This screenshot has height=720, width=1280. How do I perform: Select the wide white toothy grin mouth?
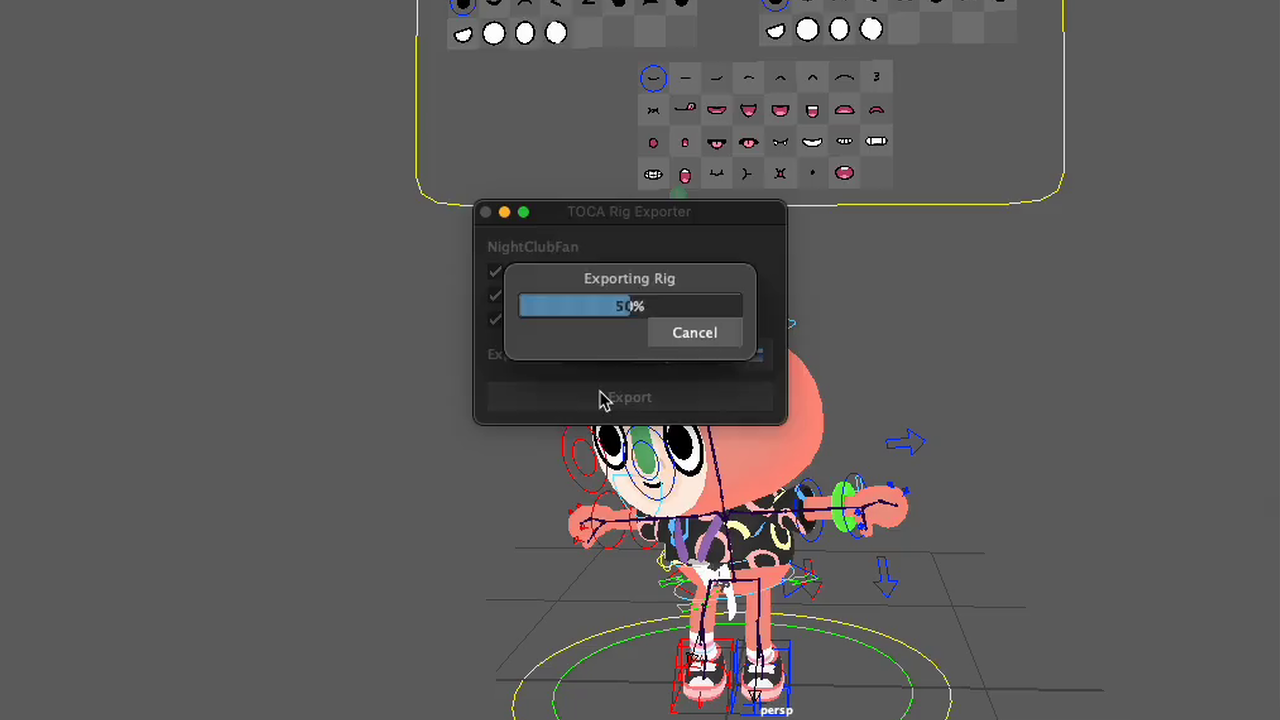coord(812,142)
